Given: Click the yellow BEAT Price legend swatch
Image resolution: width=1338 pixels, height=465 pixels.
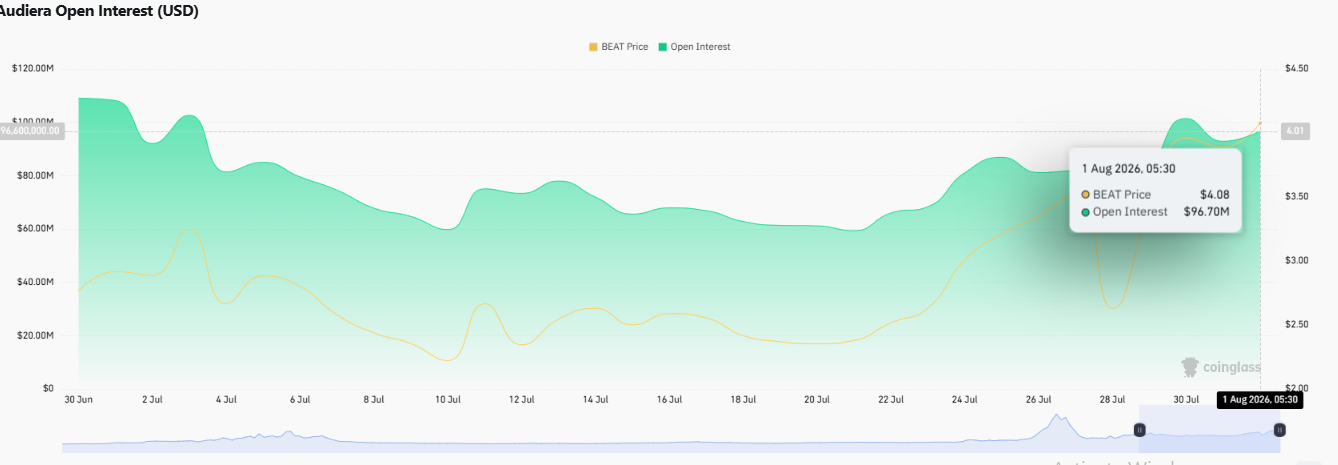Looking at the screenshot, I should [x=593, y=47].
